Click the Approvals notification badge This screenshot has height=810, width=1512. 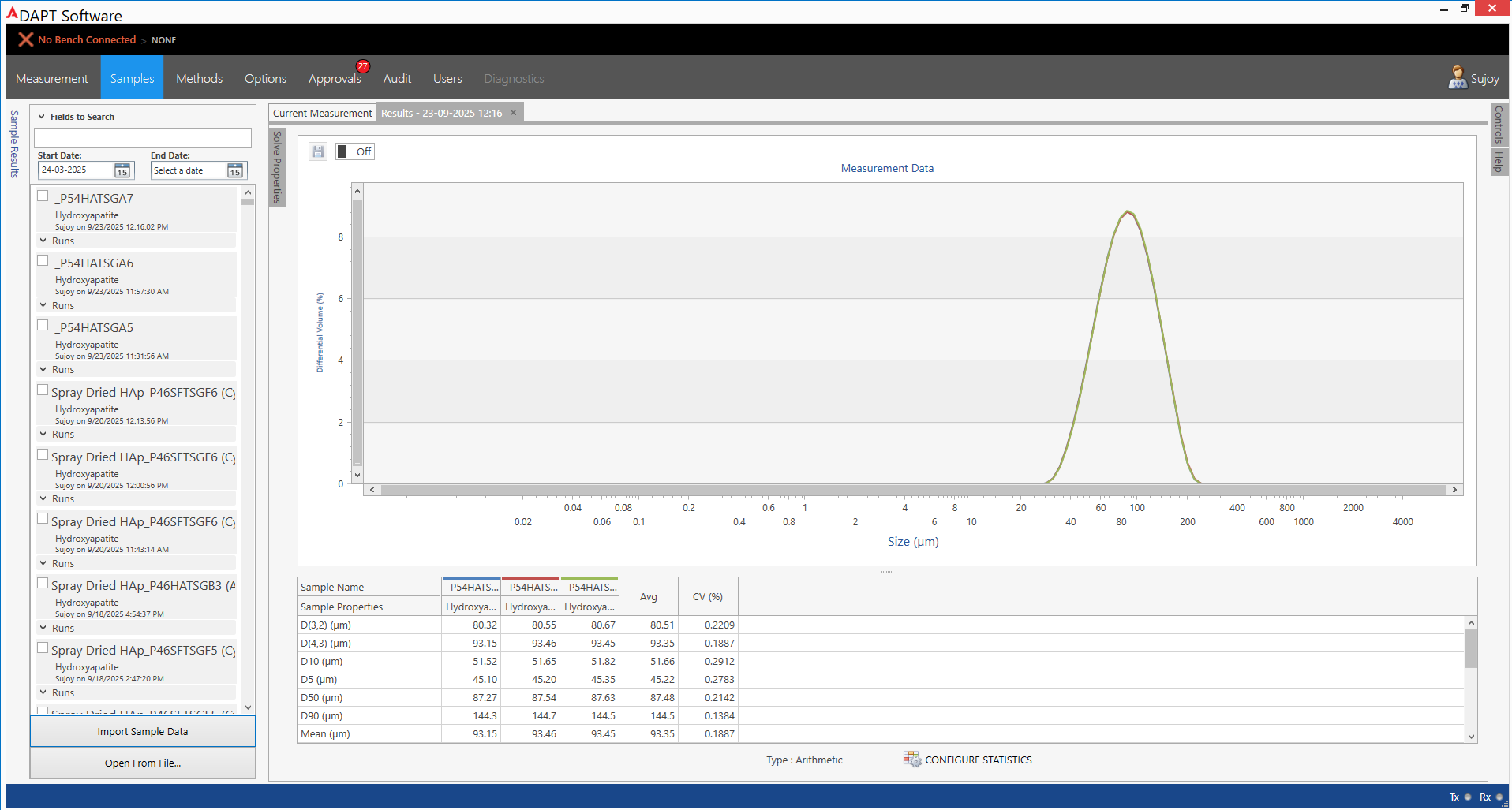tap(362, 66)
